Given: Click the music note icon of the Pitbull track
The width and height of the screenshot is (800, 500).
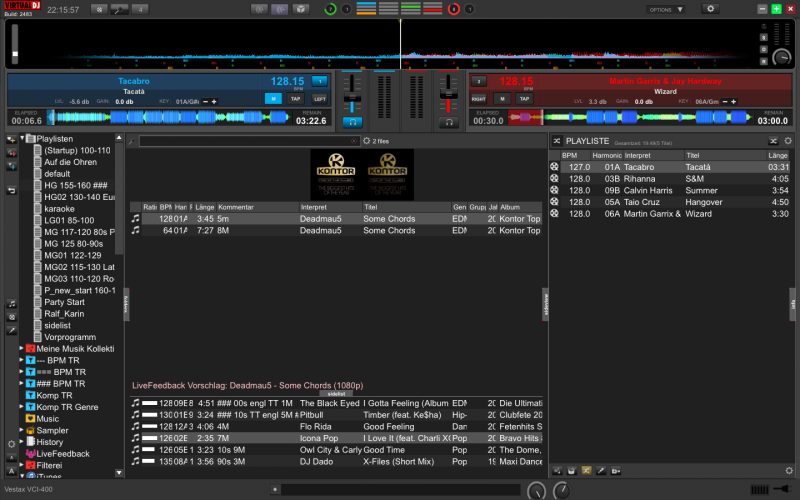Looking at the screenshot, I should coord(136,414).
